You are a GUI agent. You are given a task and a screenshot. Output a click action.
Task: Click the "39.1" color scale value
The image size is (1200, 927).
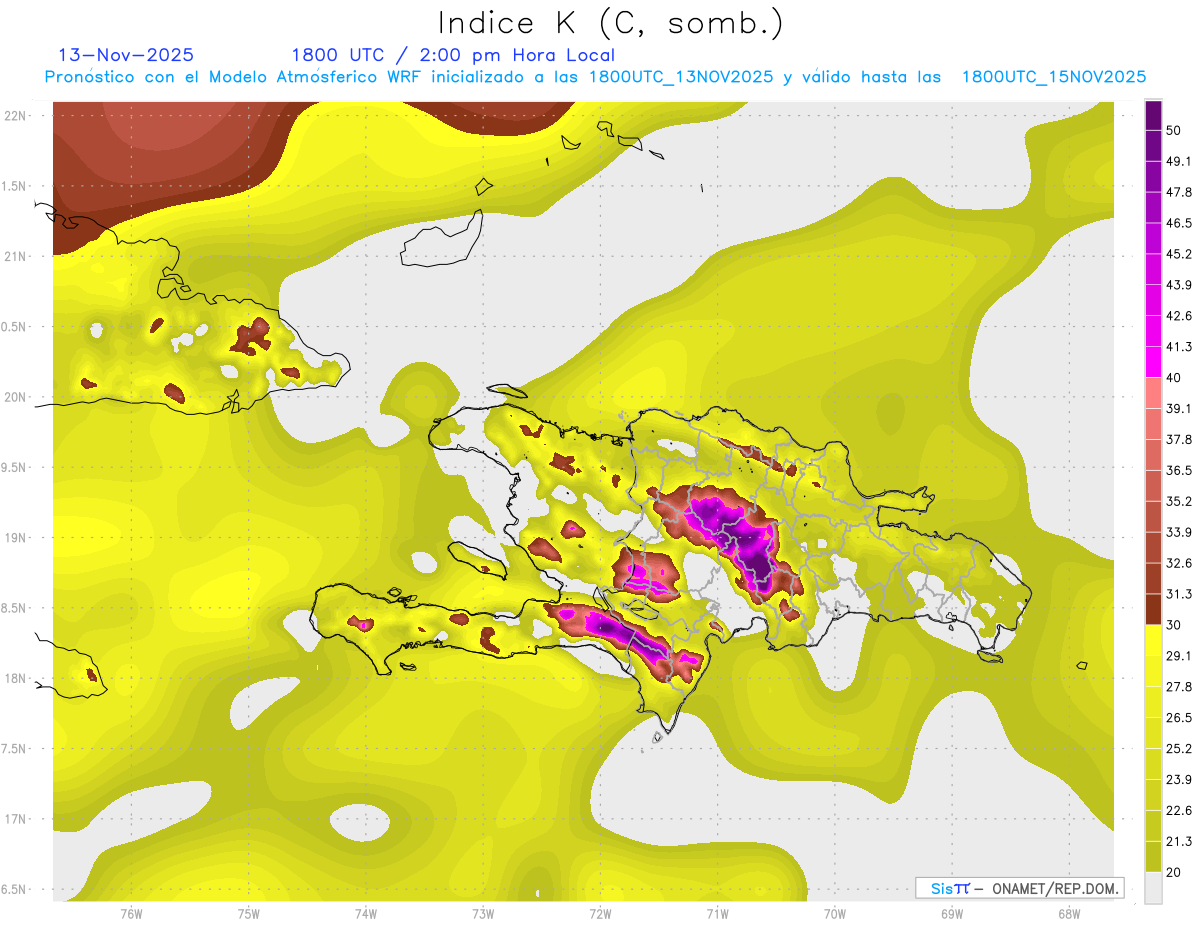[x=1179, y=408]
